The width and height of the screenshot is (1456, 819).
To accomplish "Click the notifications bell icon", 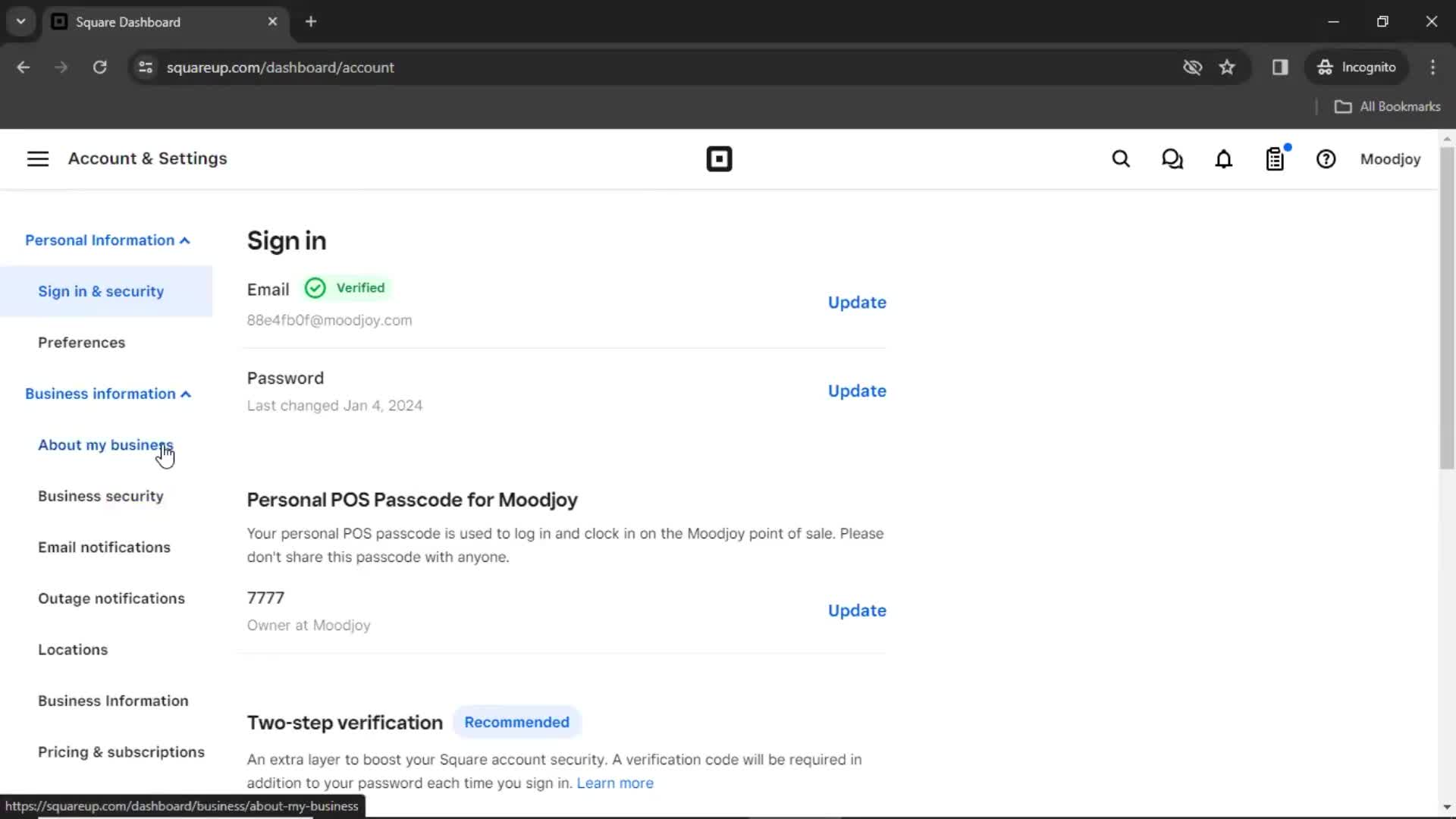I will pos(1223,159).
